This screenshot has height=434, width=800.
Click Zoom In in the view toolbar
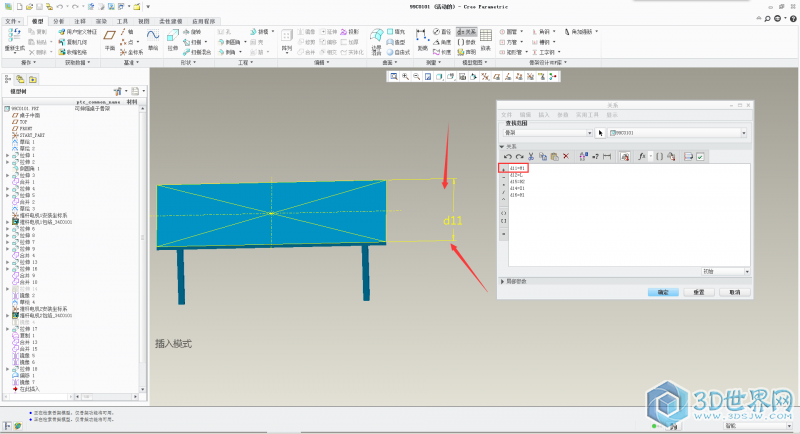point(405,76)
